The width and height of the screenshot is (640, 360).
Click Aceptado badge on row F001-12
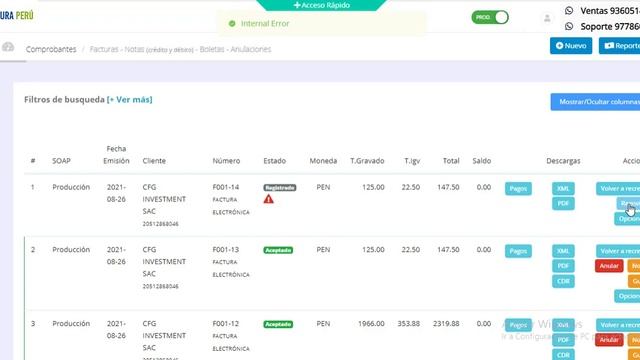pos(278,324)
